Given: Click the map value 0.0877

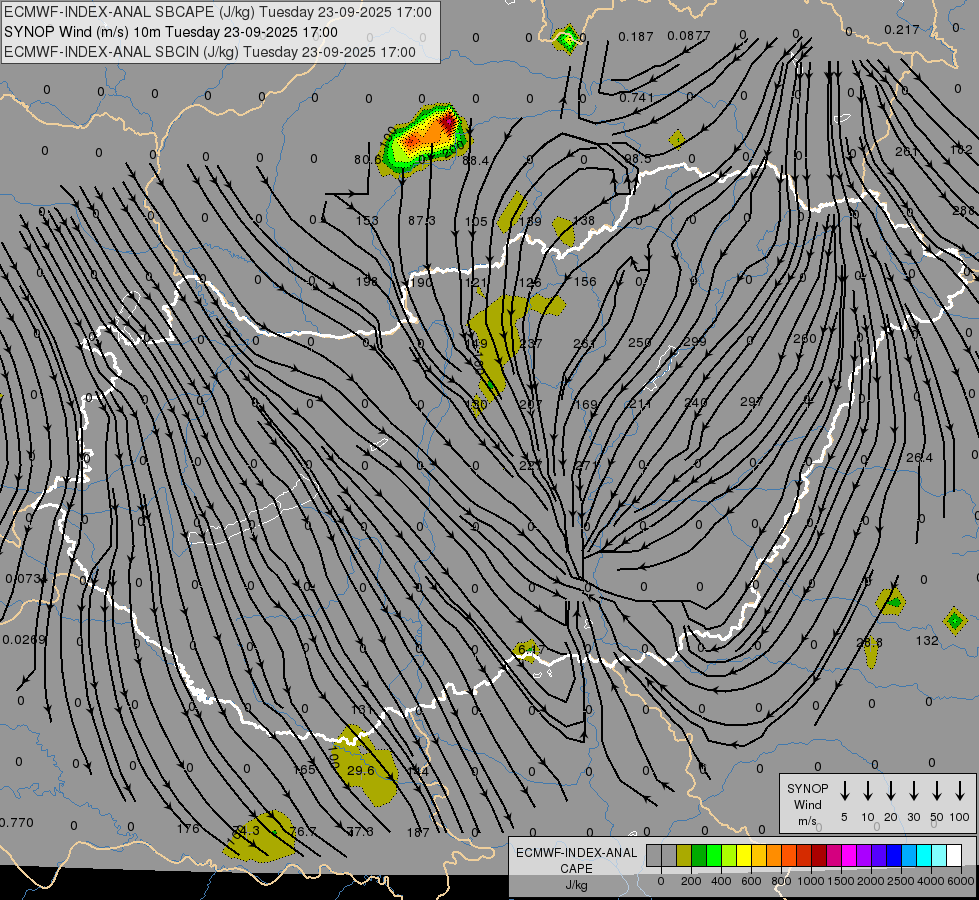Looking at the screenshot, I should (x=688, y=36).
